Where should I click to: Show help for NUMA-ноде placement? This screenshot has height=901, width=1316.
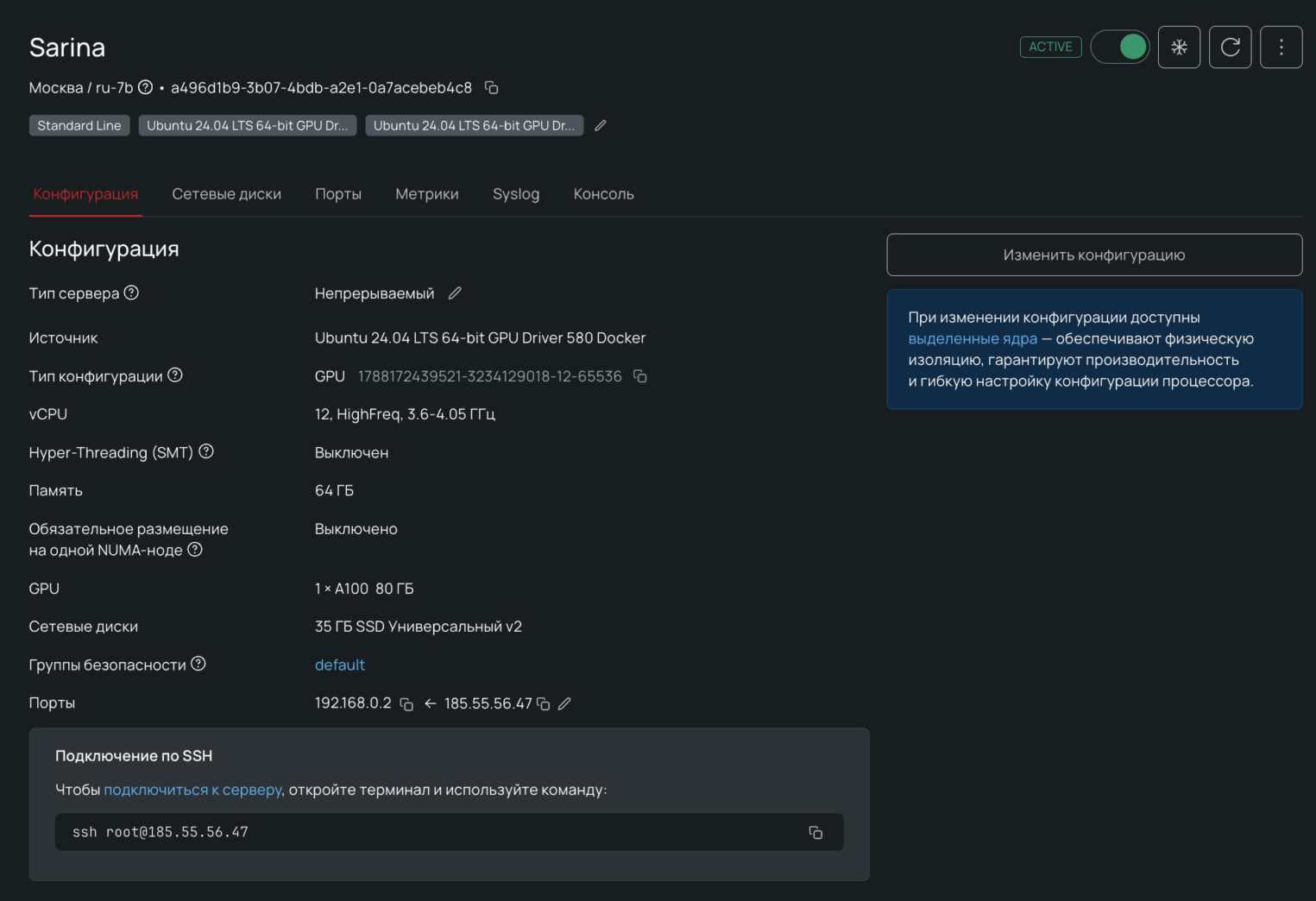point(195,550)
